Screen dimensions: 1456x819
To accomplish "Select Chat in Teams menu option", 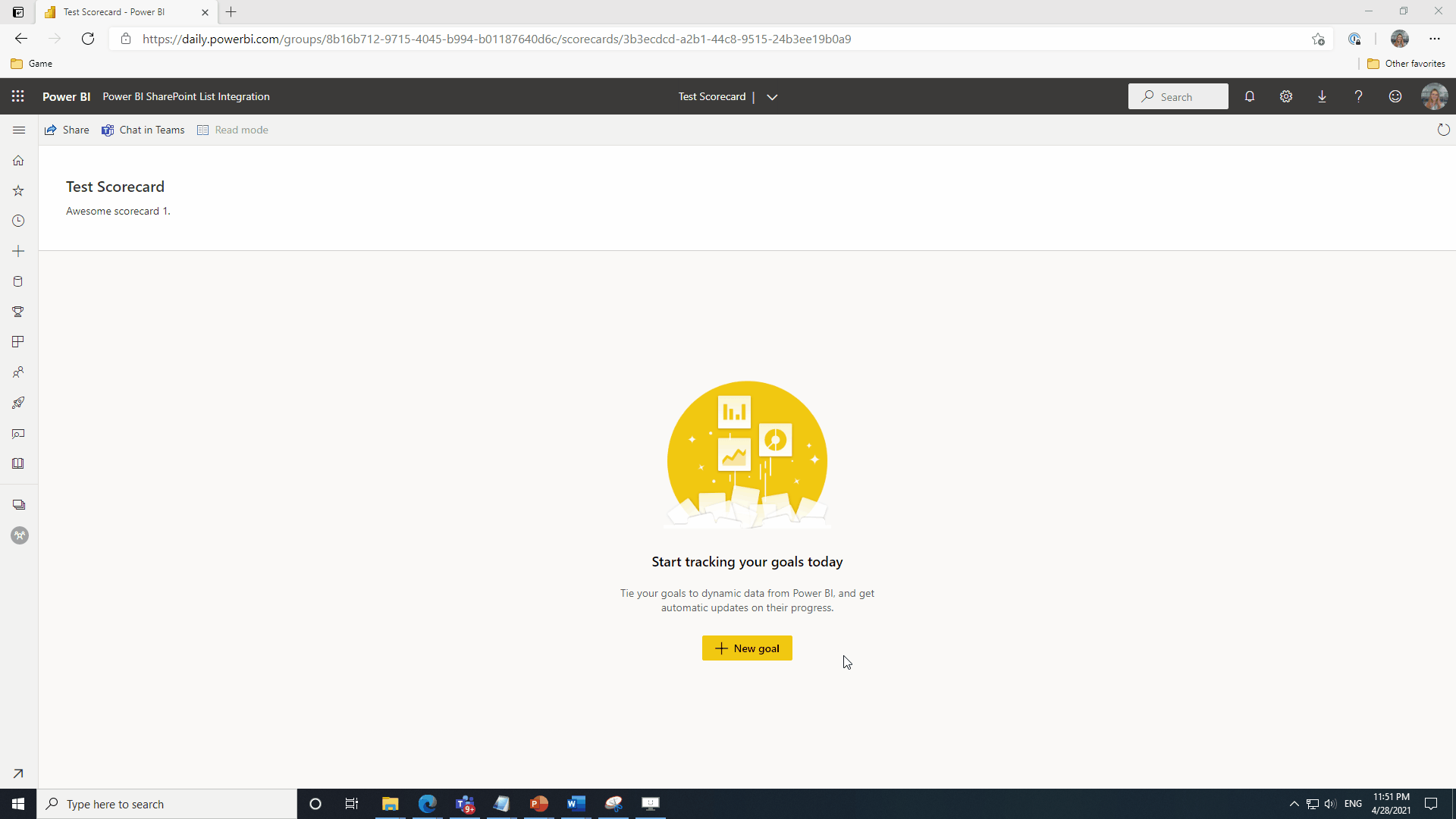I will [x=143, y=130].
